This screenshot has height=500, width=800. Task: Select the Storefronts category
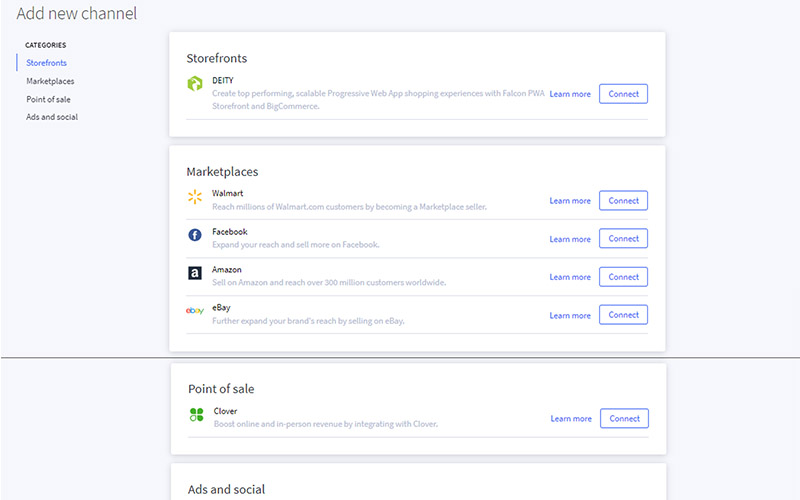[x=46, y=63]
